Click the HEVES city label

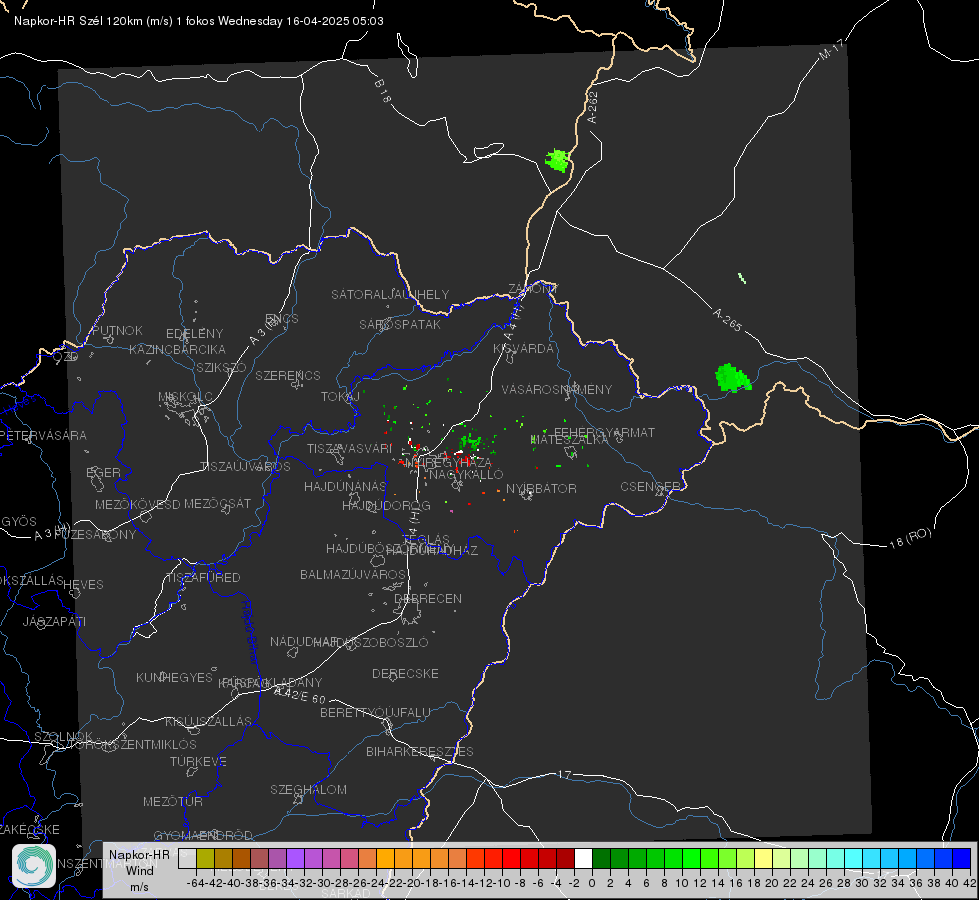(83, 585)
